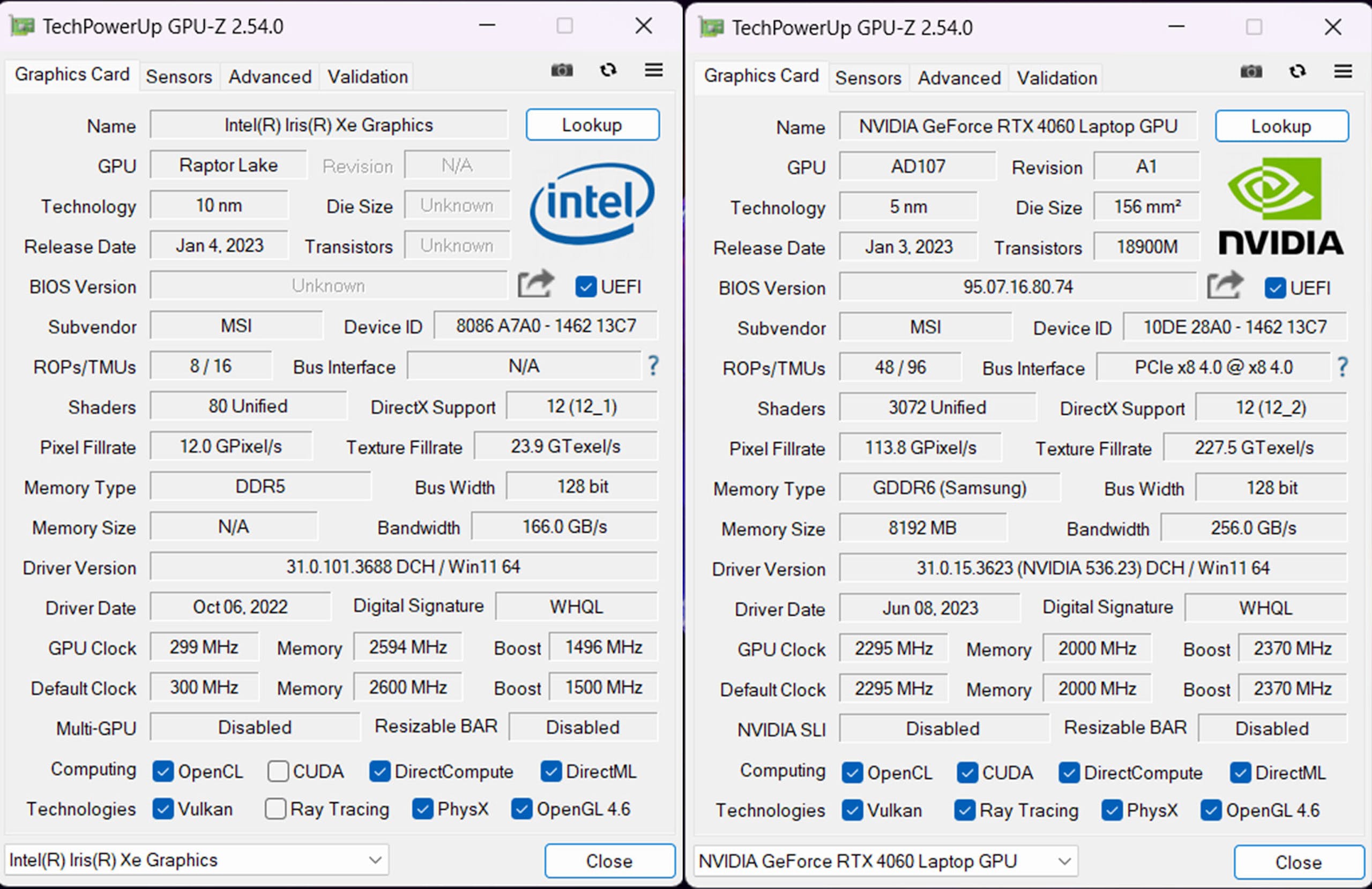Viewport: 1372px width, 889px height.
Task: Click the GPU-Z app icon in the Intel window title bar
Action: (22, 26)
